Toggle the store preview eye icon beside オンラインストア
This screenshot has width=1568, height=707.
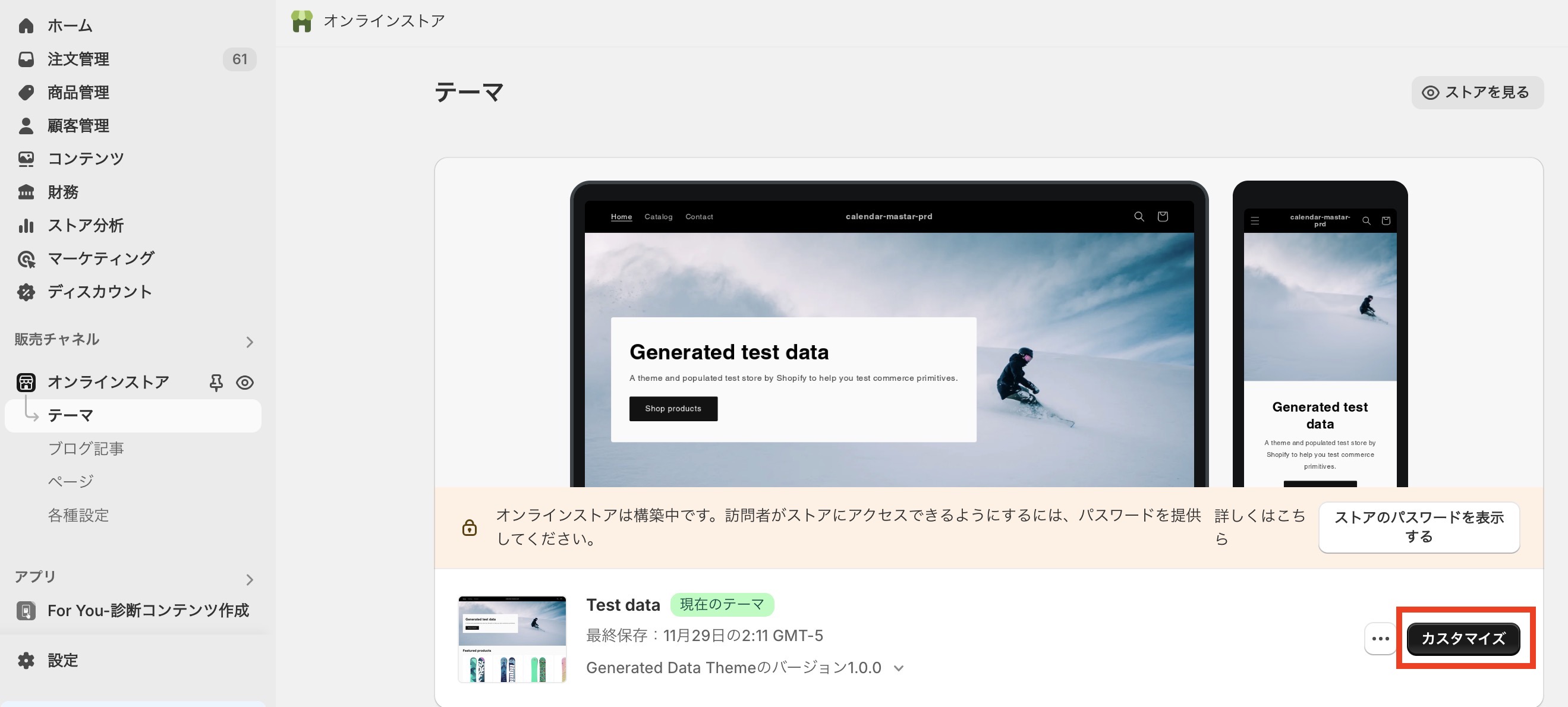[x=245, y=383]
